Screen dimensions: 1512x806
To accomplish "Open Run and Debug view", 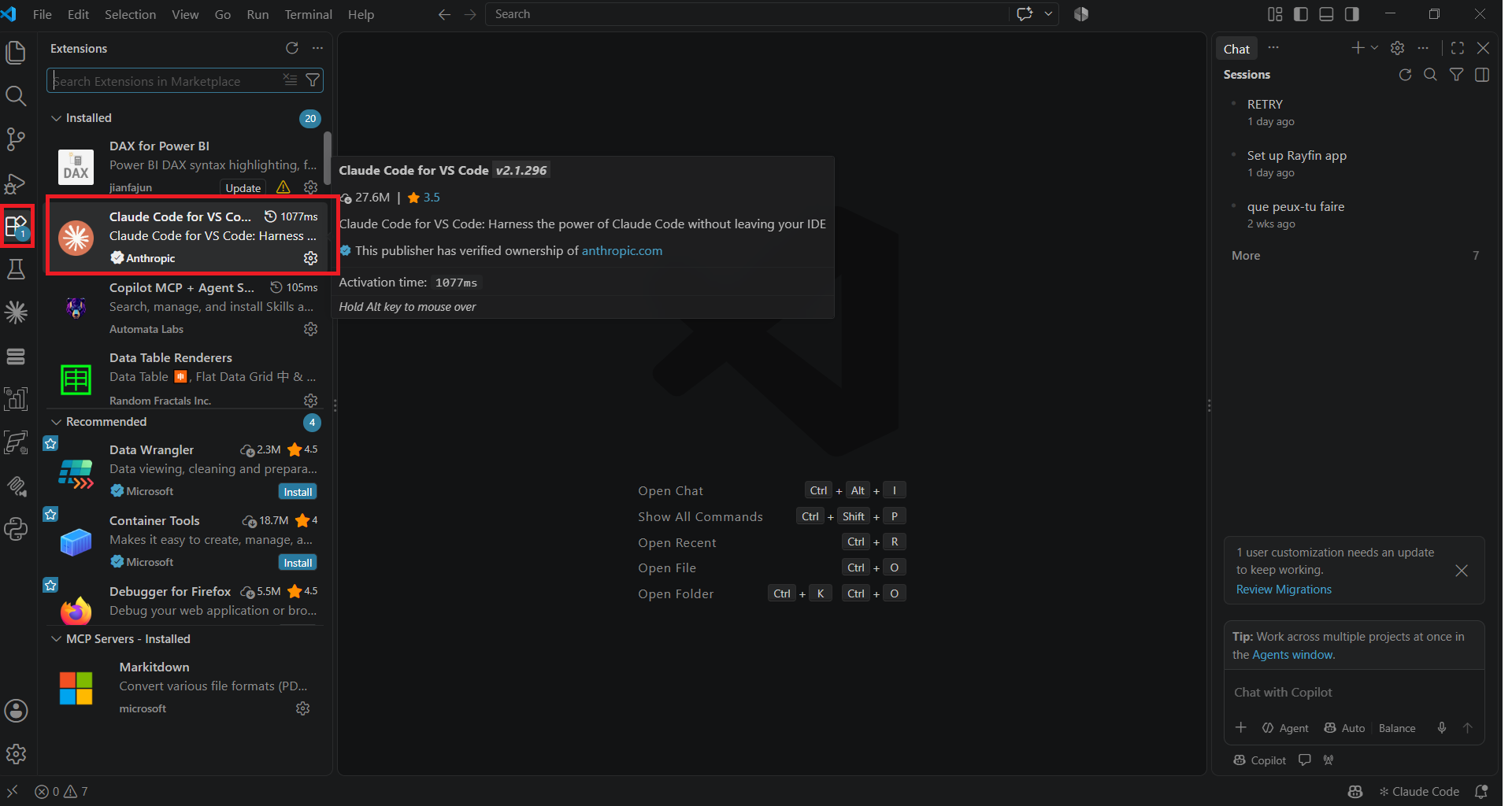I will (x=16, y=183).
